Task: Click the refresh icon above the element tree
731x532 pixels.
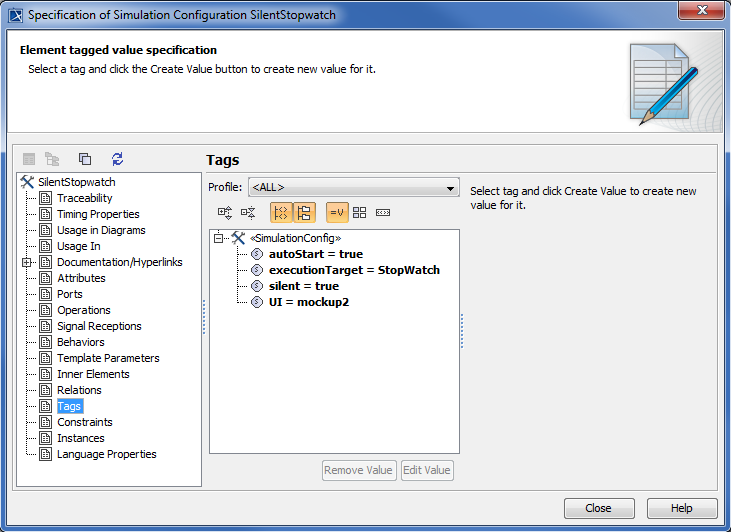Action: coord(117,159)
